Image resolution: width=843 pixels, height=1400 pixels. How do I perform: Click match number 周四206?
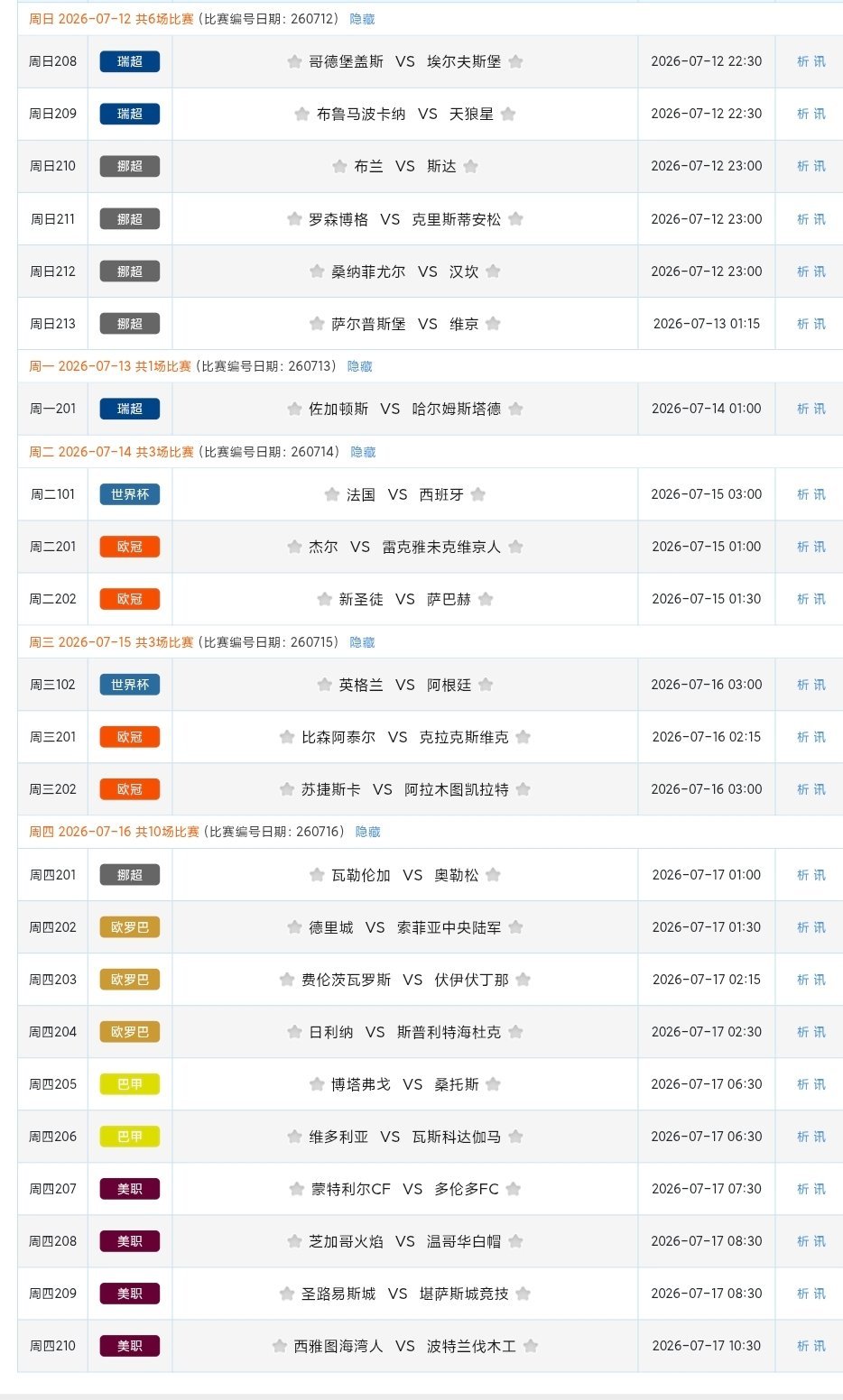(x=52, y=1137)
